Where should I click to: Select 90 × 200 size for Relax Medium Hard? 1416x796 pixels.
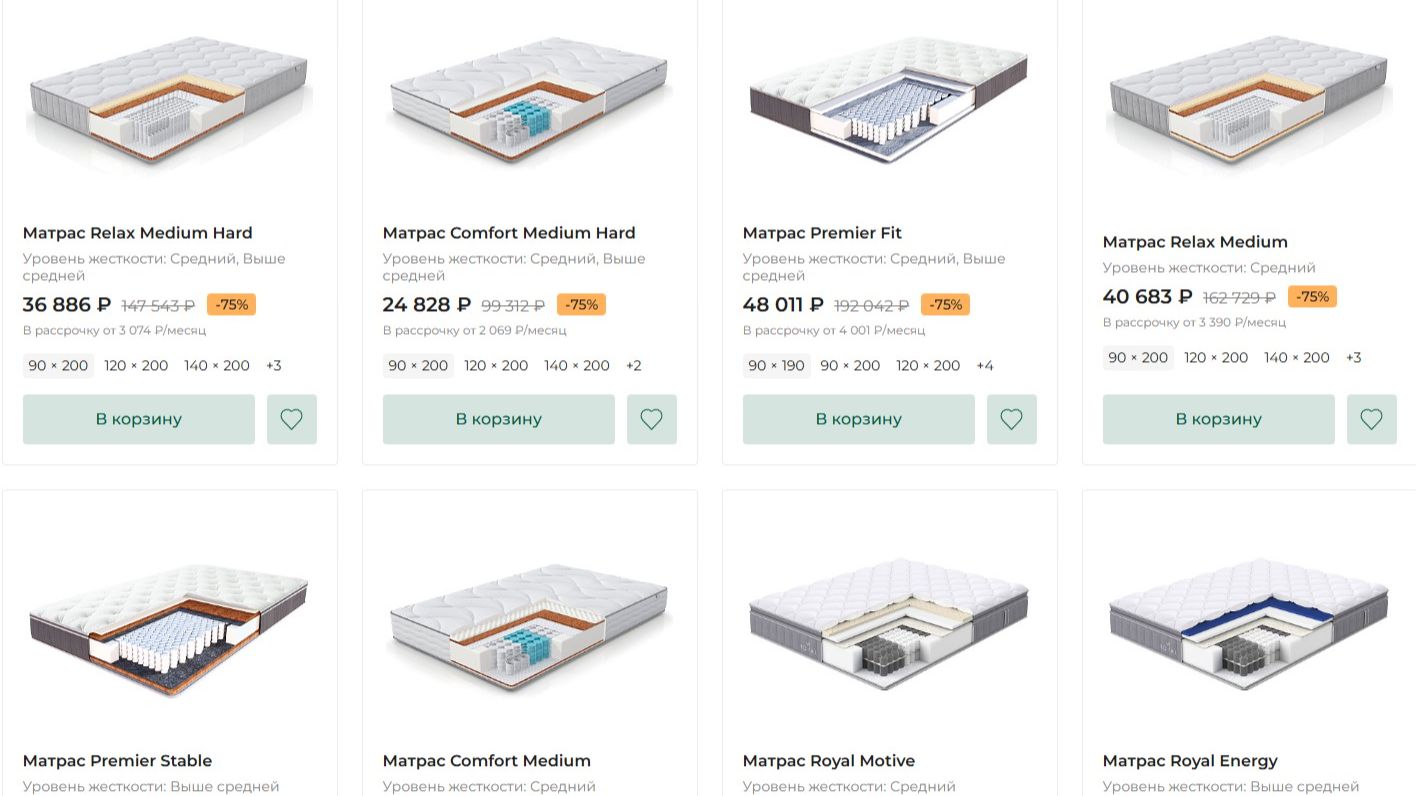58,366
